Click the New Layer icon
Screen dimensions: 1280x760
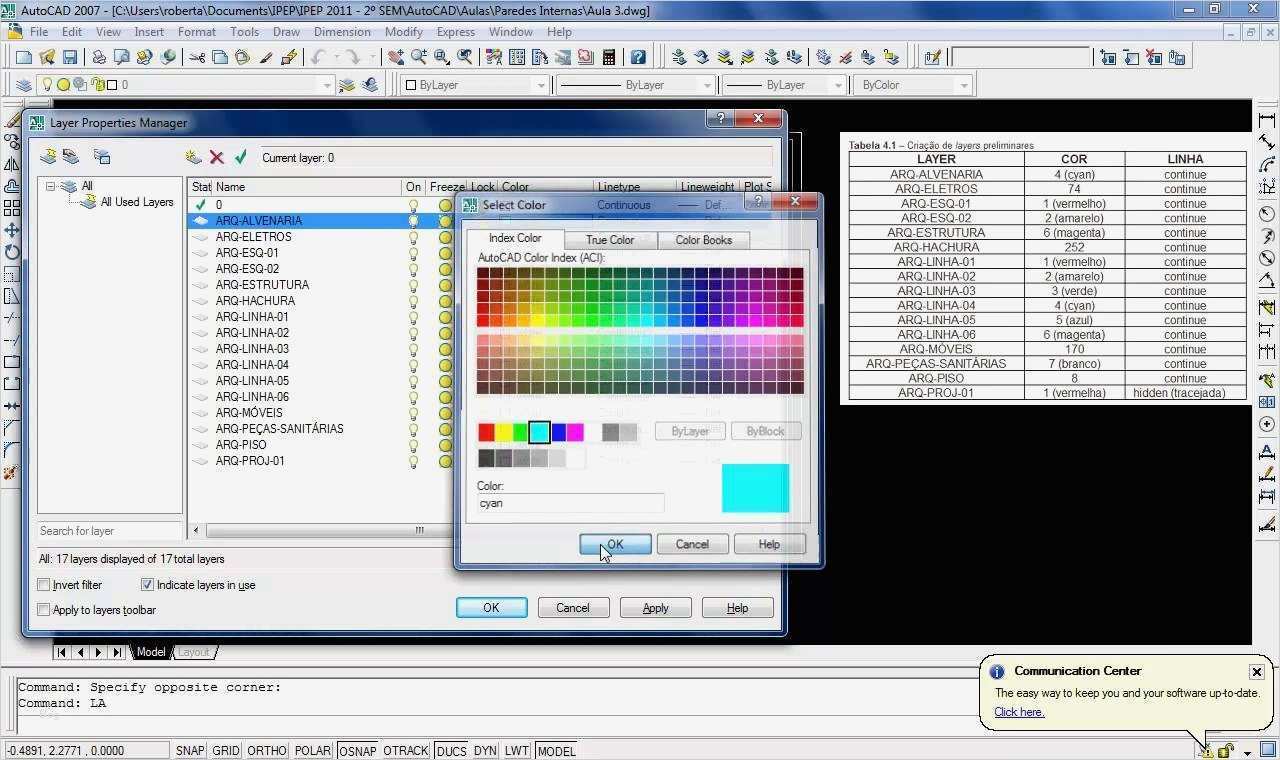click(194, 157)
